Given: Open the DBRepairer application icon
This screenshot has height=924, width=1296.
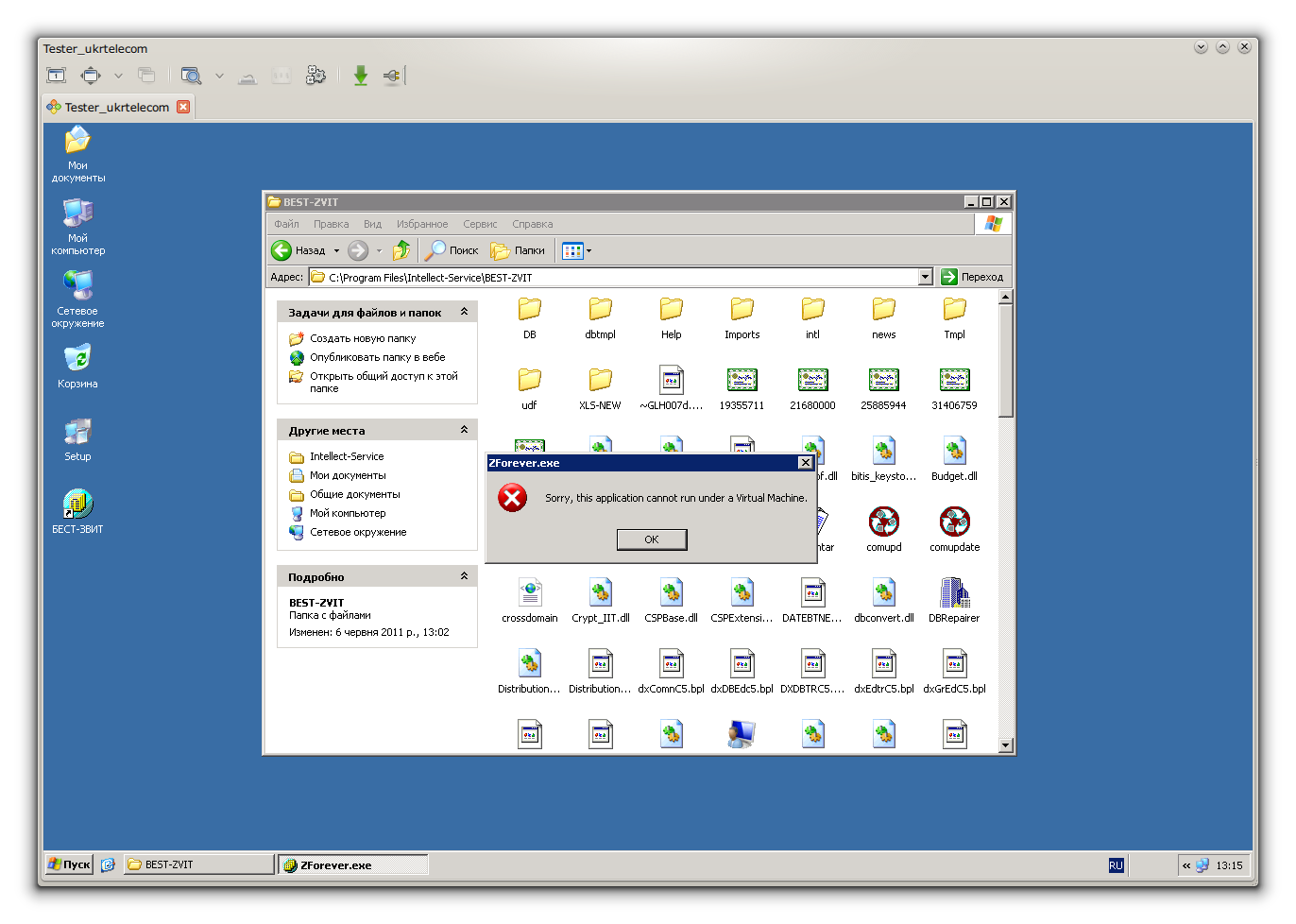Looking at the screenshot, I should tap(954, 593).
